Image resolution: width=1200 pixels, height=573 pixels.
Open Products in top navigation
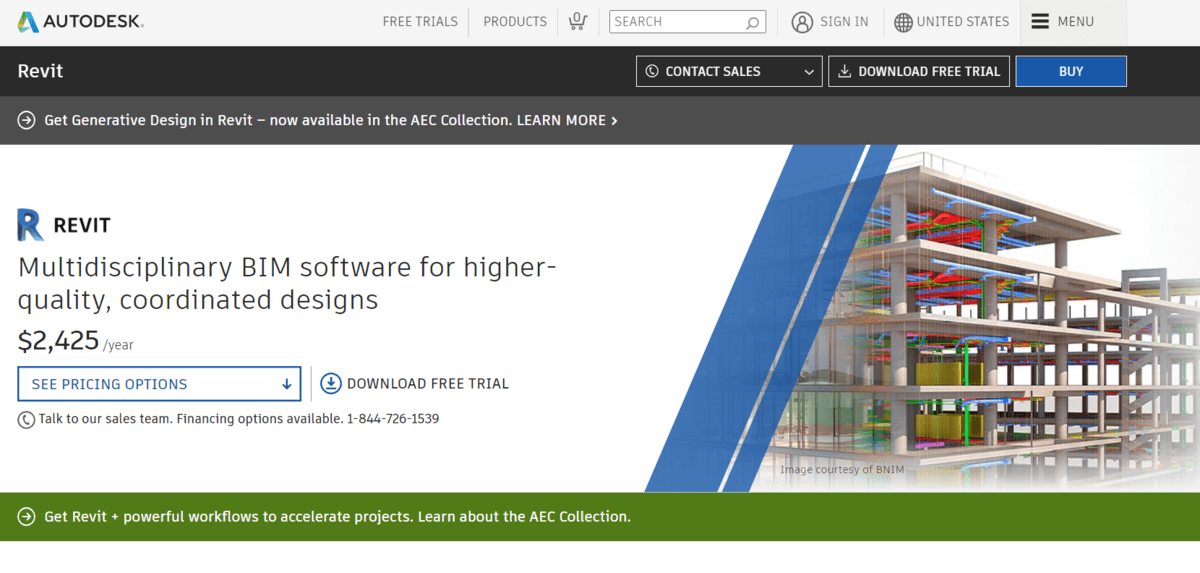pos(515,21)
